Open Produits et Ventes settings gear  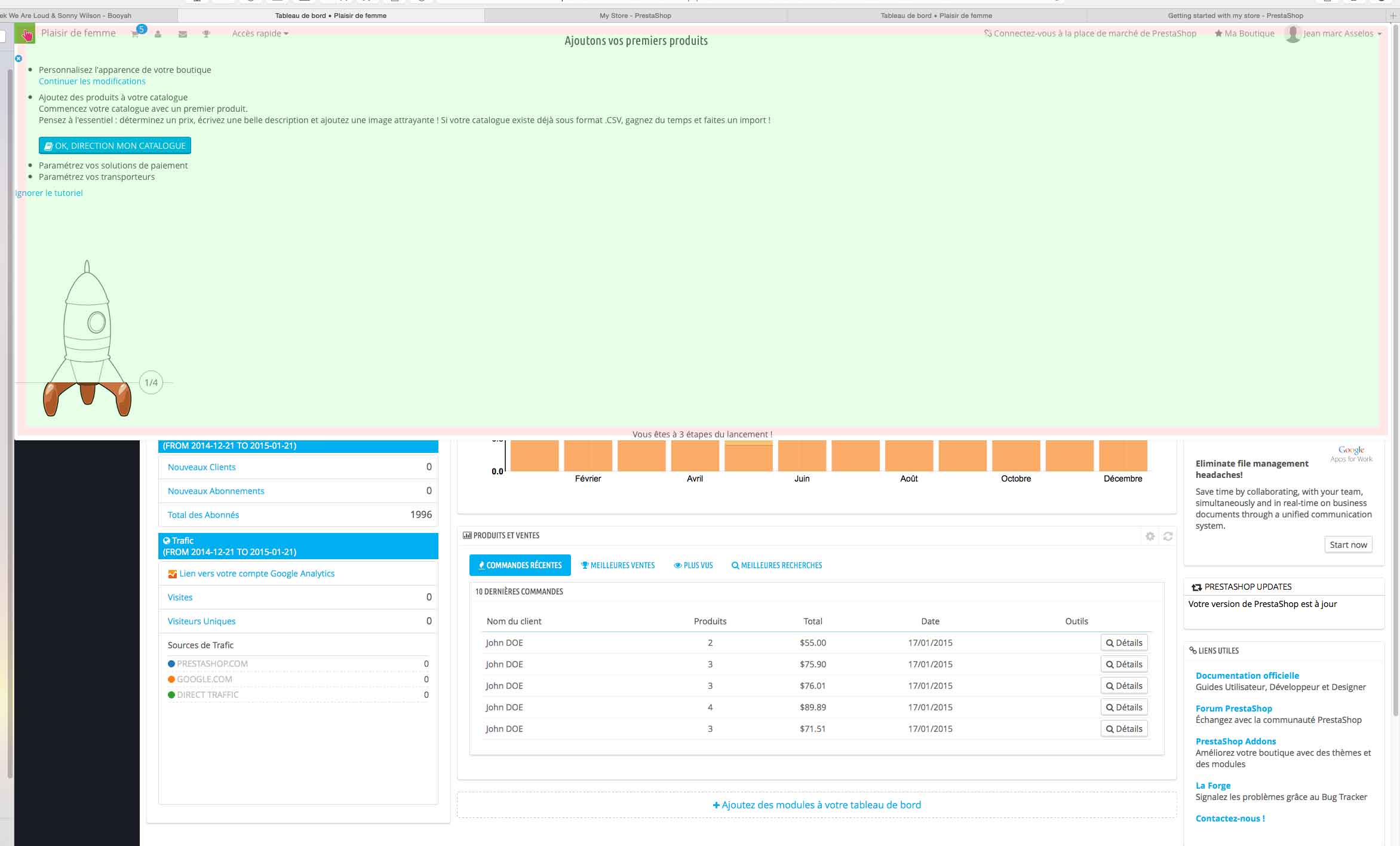(x=1150, y=536)
